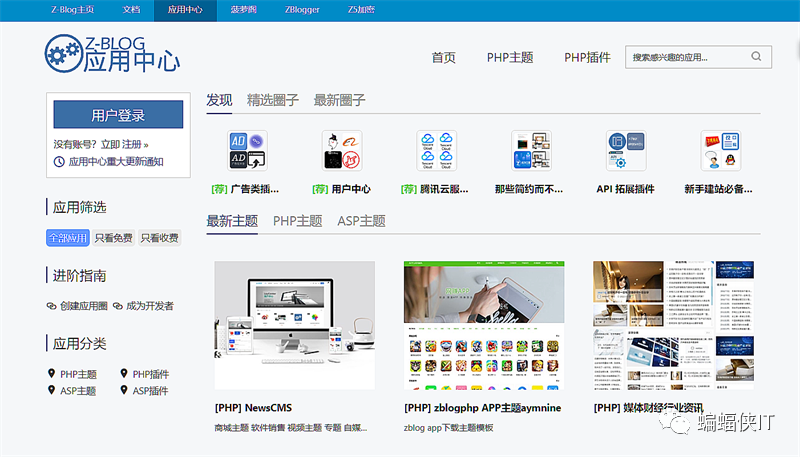Image resolution: width=800 pixels, height=457 pixels.
Task: Switch to the 发现 tab
Action: 219,100
